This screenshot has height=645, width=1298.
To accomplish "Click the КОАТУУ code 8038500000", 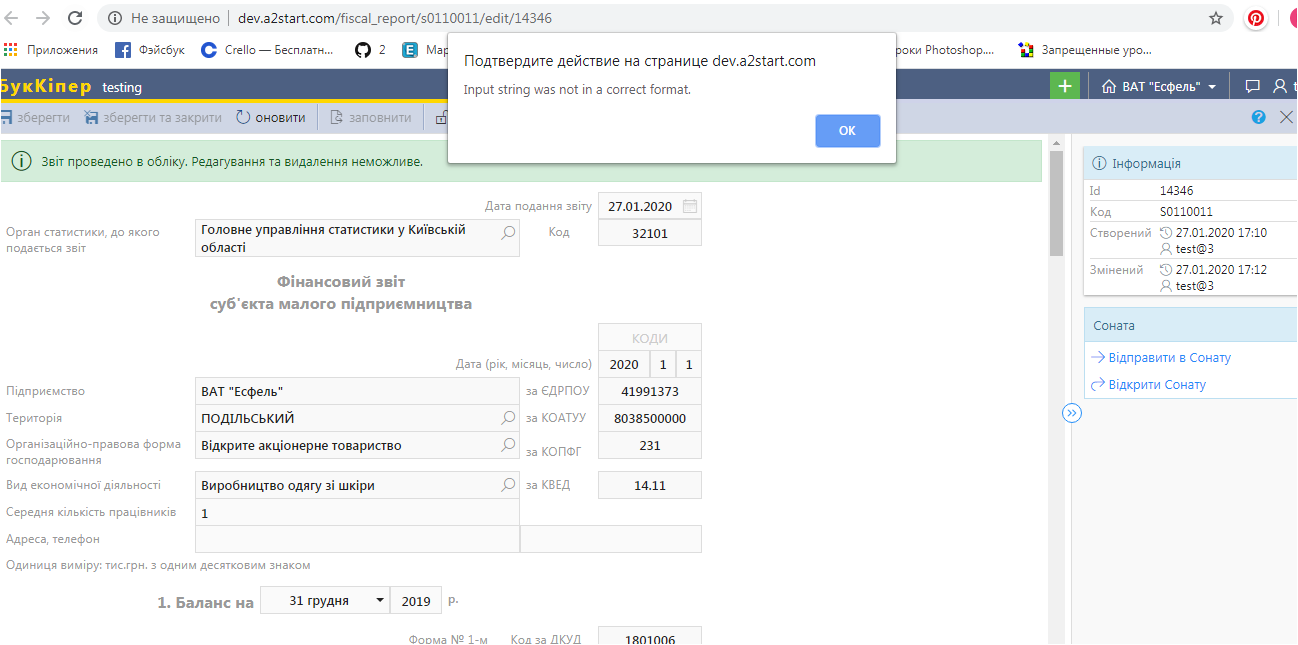I will 650,418.
